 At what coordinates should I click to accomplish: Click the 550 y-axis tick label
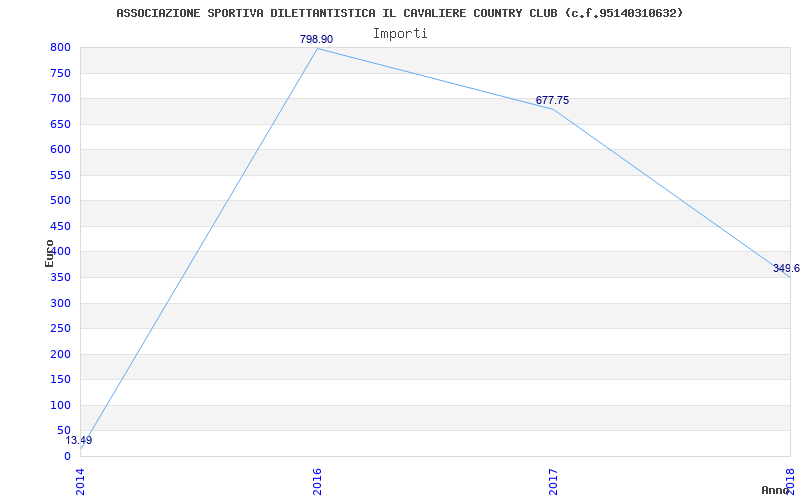60,176
